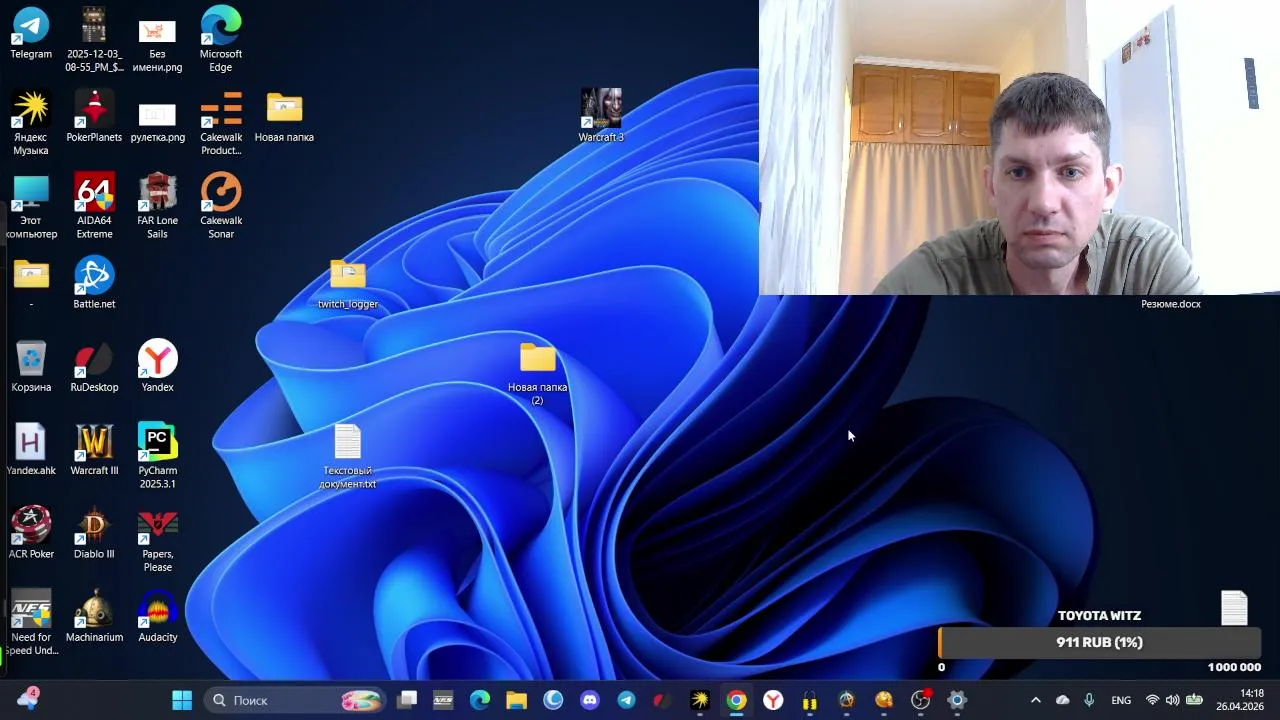Select the Papers, Please desktop shortcut
The image size is (1280, 720).
tap(157, 539)
